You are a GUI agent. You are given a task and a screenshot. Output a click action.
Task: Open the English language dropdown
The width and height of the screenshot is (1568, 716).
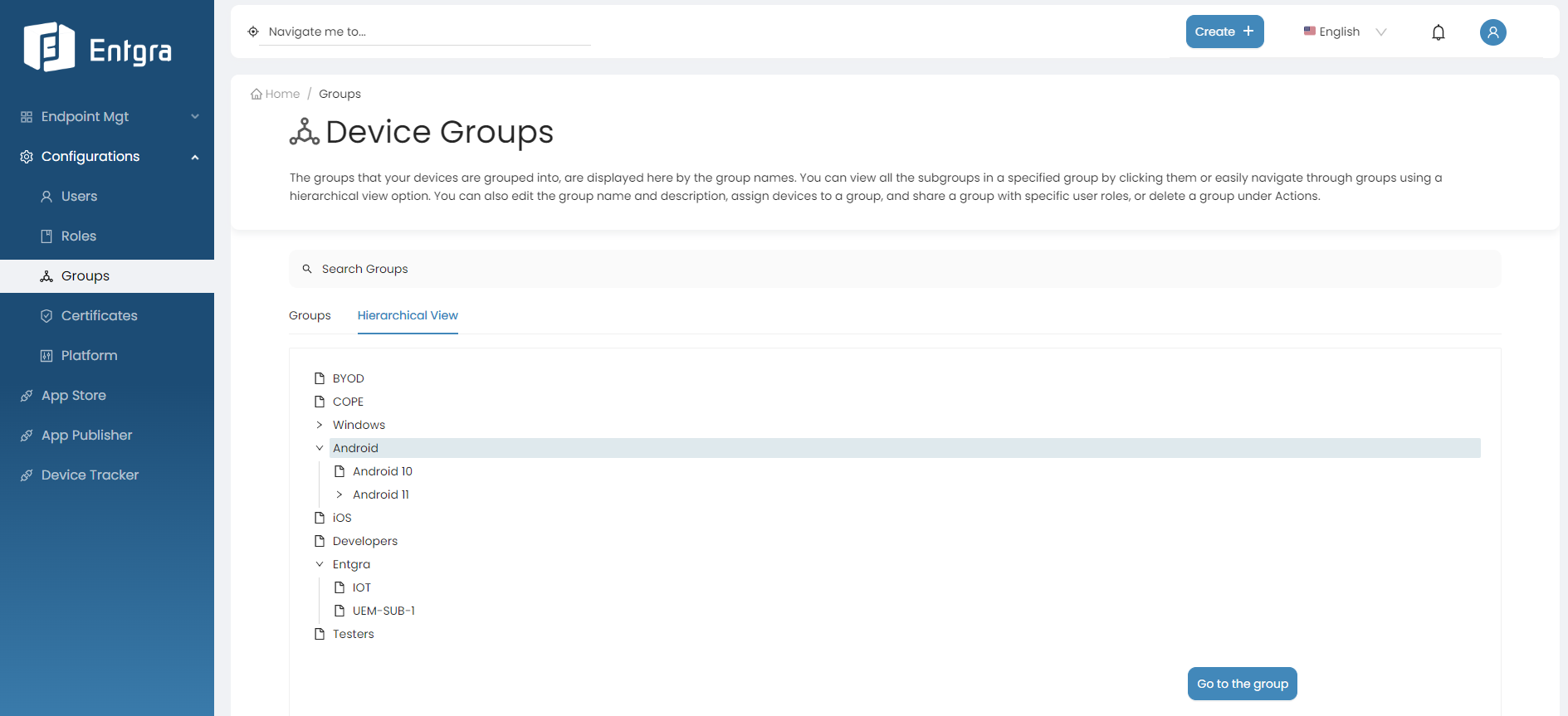coord(1345,32)
